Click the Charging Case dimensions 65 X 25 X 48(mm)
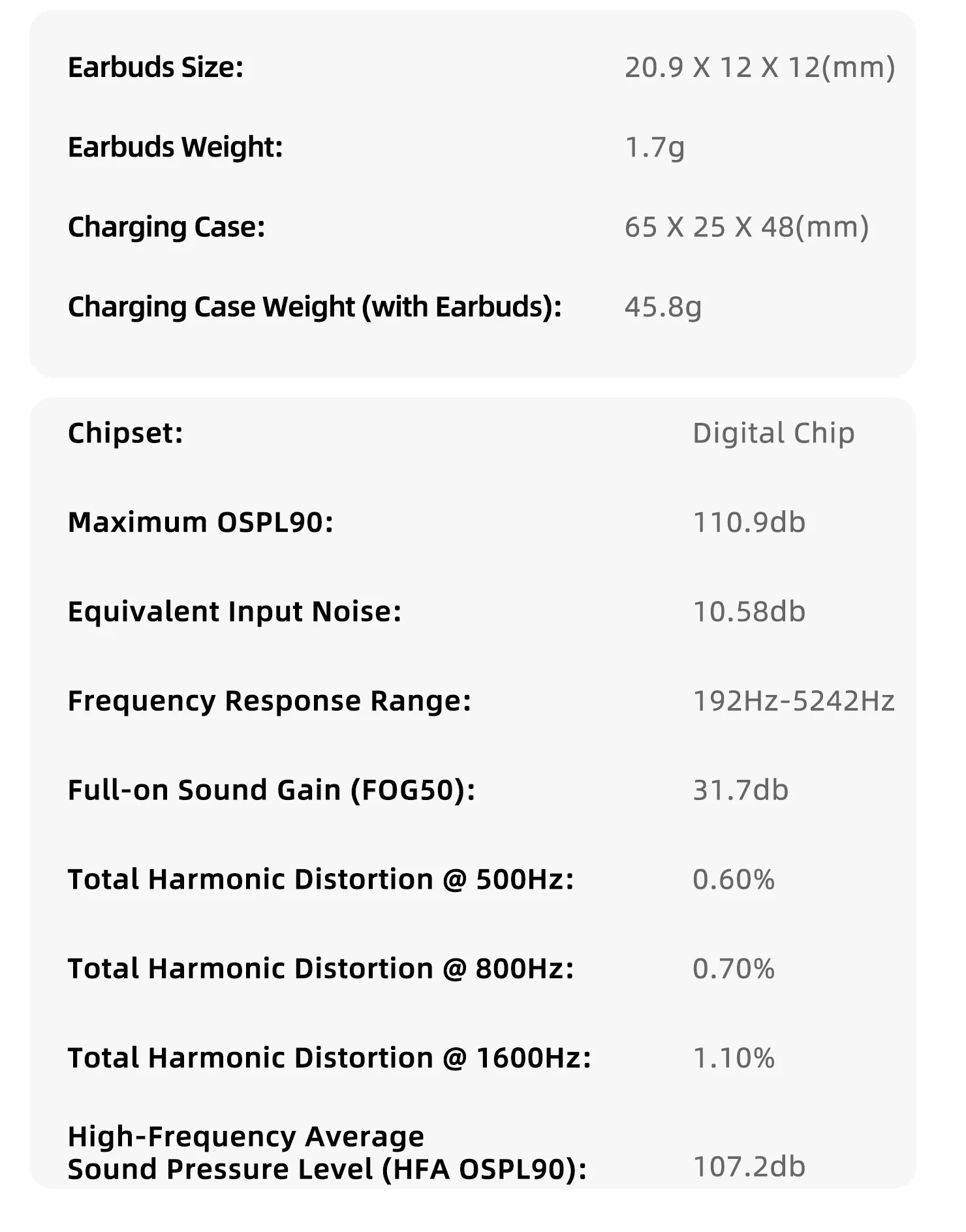This screenshot has width=966, height=1232. [x=747, y=227]
